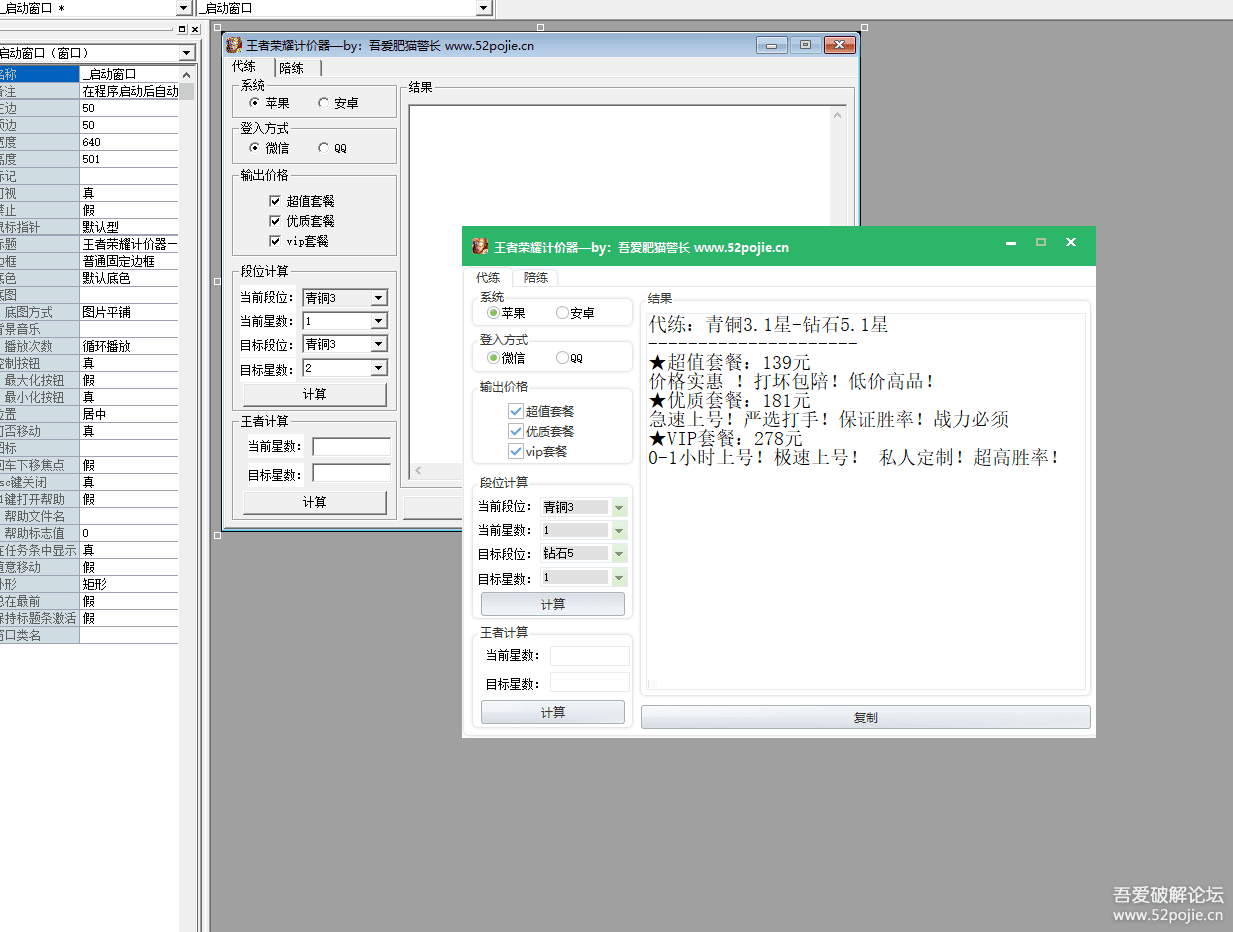Screen dimensions: 1233x932
Task: Open 当前段位 青铜3 dropdown in the front window
Action: [x=619, y=507]
